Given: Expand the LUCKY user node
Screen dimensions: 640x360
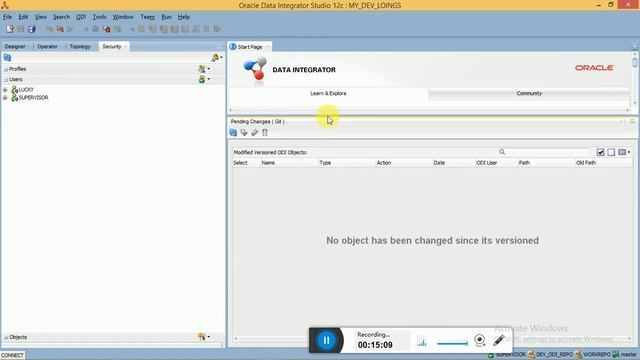Looking at the screenshot, I should [5, 89].
